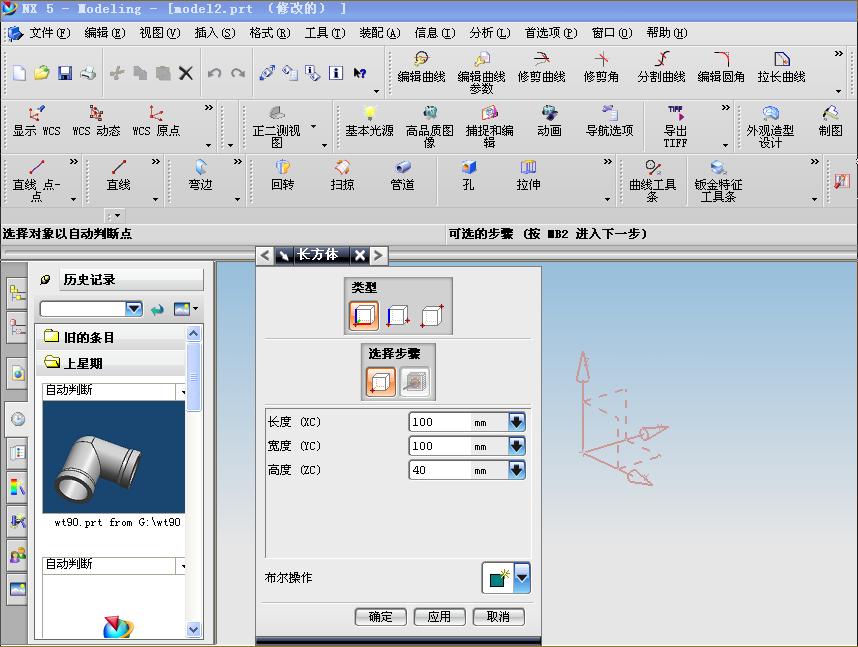This screenshot has width=858, height=647.
Task: Activate the point selection step icon
Action: (381, 382)
